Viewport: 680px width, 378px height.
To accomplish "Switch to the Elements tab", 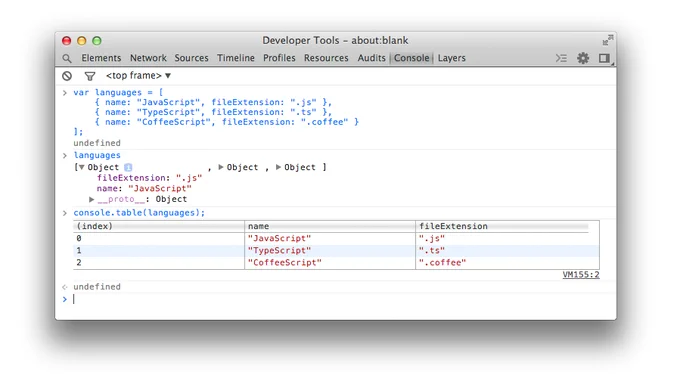I will pyautogui.click(x=101, y=58).
